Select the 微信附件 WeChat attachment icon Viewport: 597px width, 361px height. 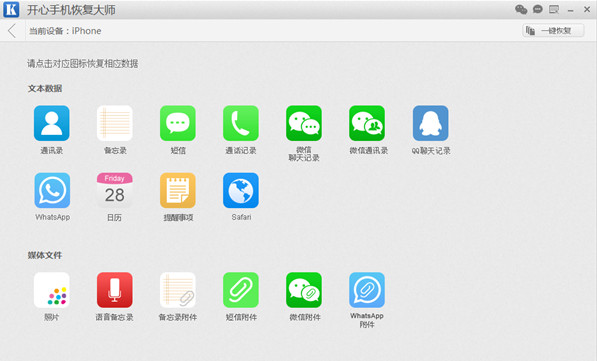(x=304, y=290)
